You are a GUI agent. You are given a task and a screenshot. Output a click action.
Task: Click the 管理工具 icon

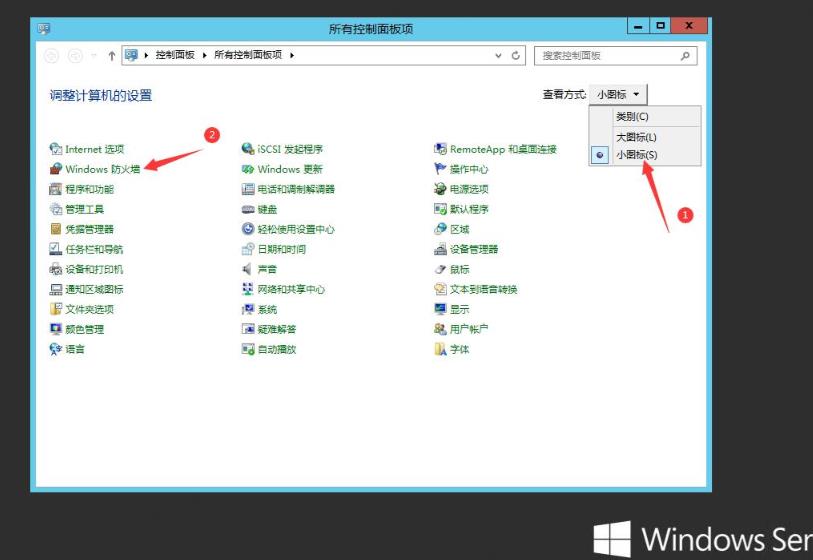pyautogui.click(x=55, y=209)
